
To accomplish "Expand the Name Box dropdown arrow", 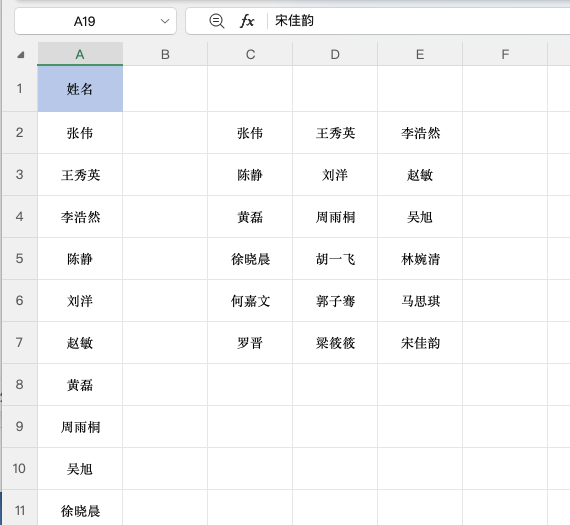I will pos(165,21).
